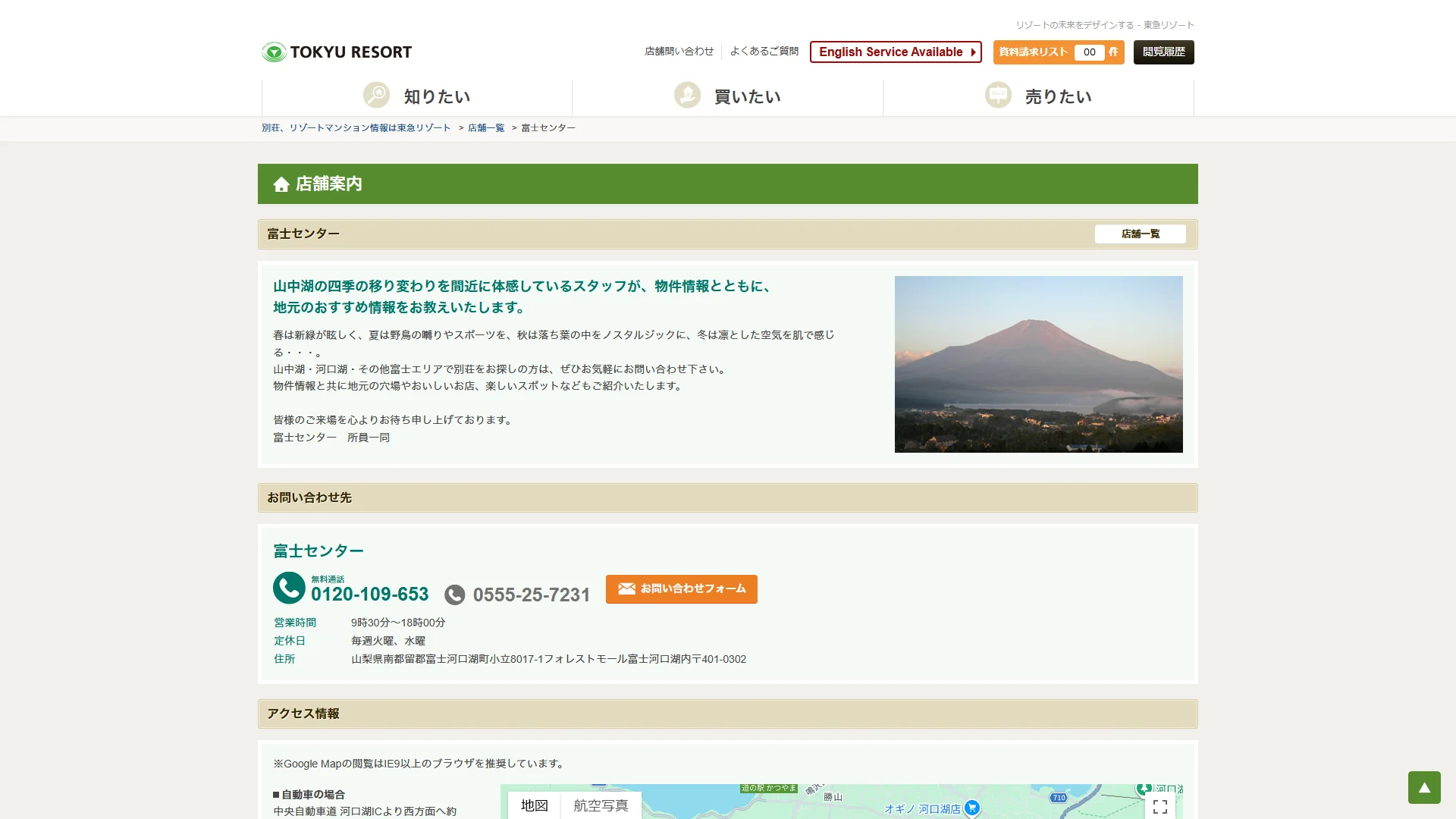This screenshot has height=819, width=1456.
Task: Switch map to 航空写真 view
Action: tap(601, 805)
